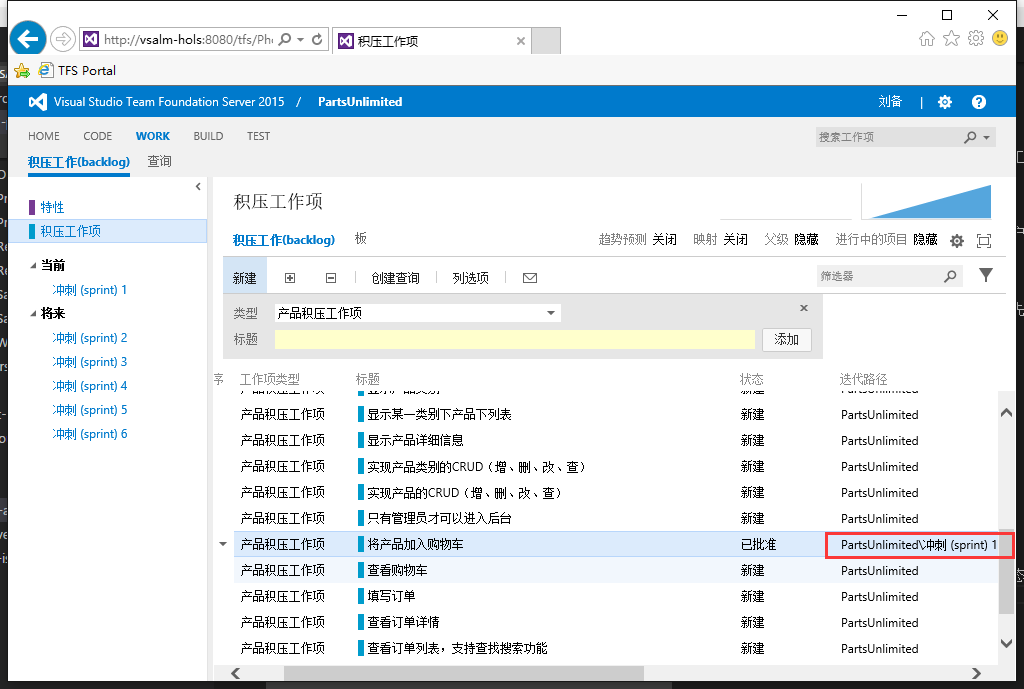Switch to the 板 board view
The height and width of the screenshot is (689, 1024).
tap(360, 238)
